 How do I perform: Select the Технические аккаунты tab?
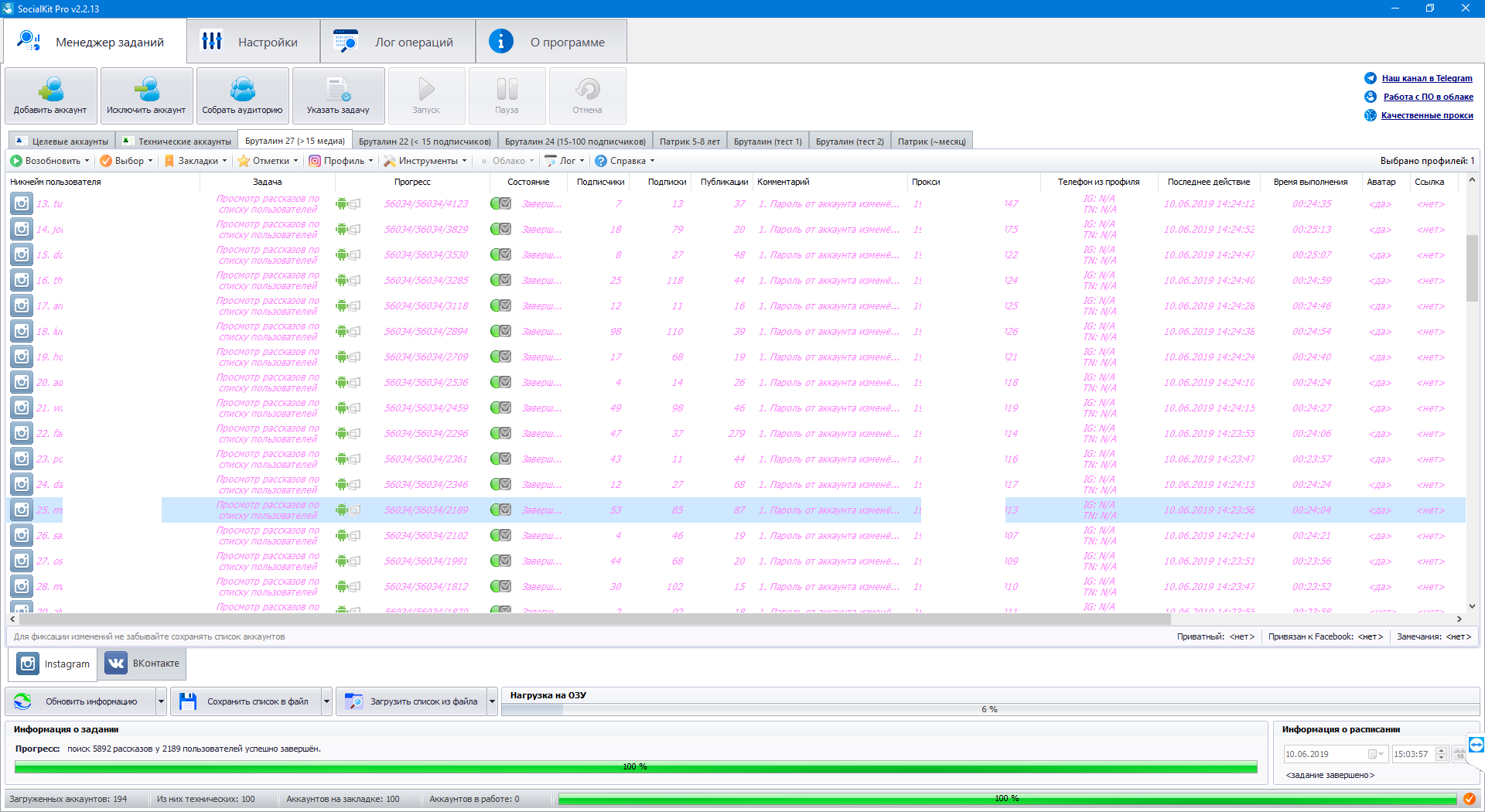[x=177, y=142]
